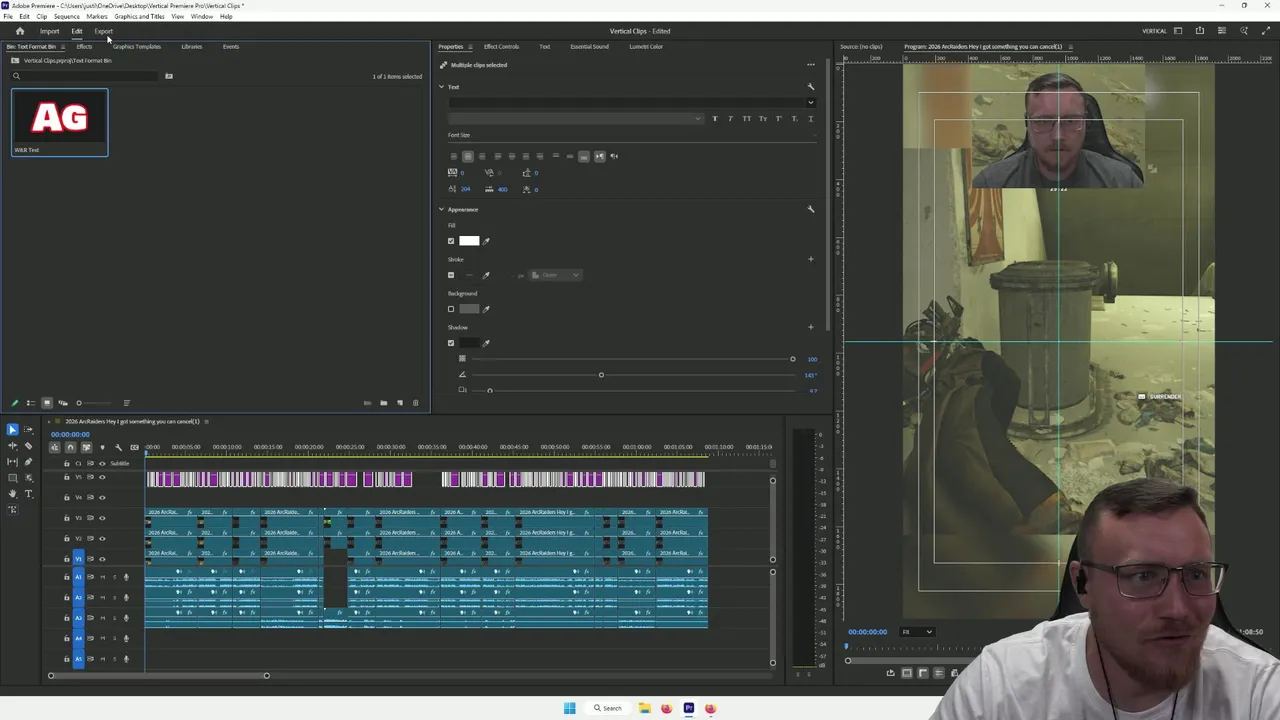The image size is (1280, 720).
Task: Mute audio track A1
Action: 103,577
